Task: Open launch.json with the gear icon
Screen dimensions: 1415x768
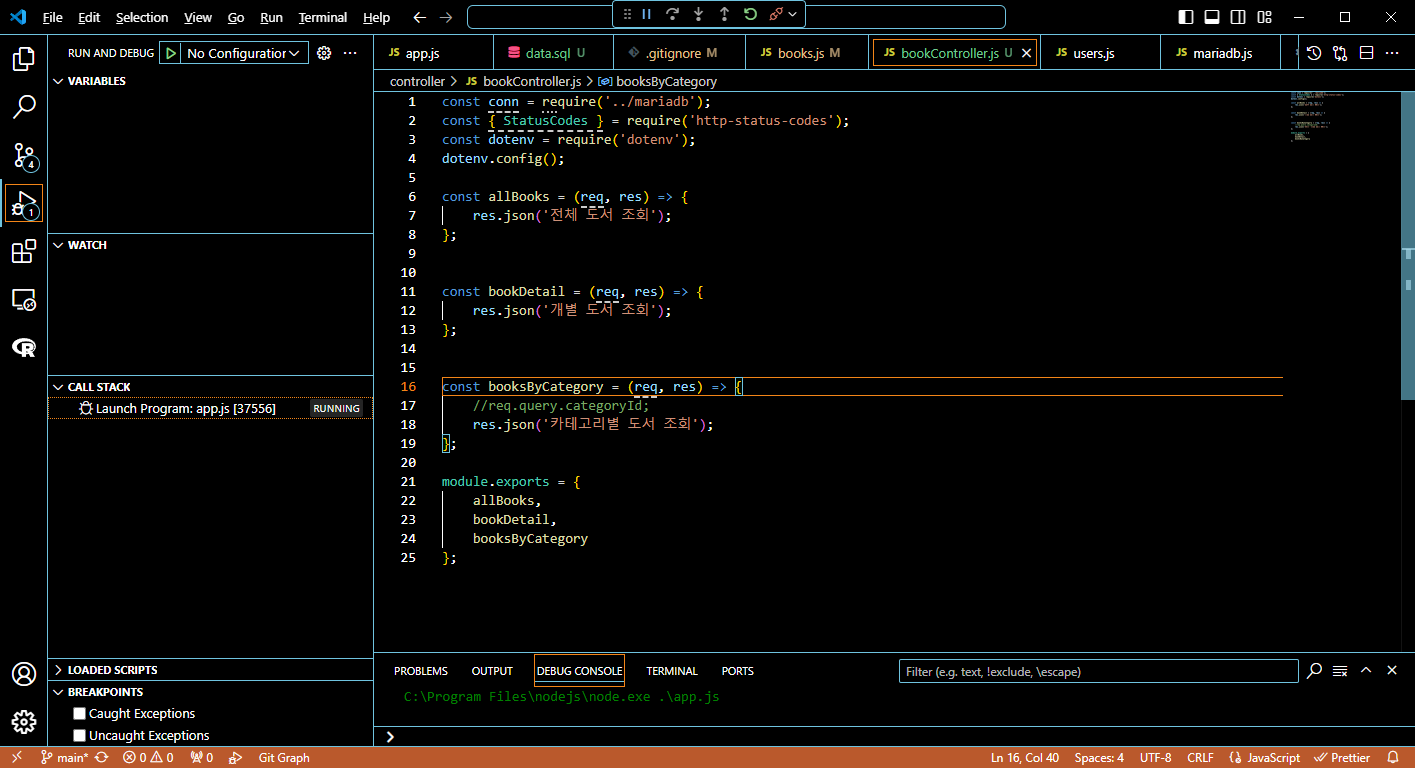Action: (x=324, y=53)
